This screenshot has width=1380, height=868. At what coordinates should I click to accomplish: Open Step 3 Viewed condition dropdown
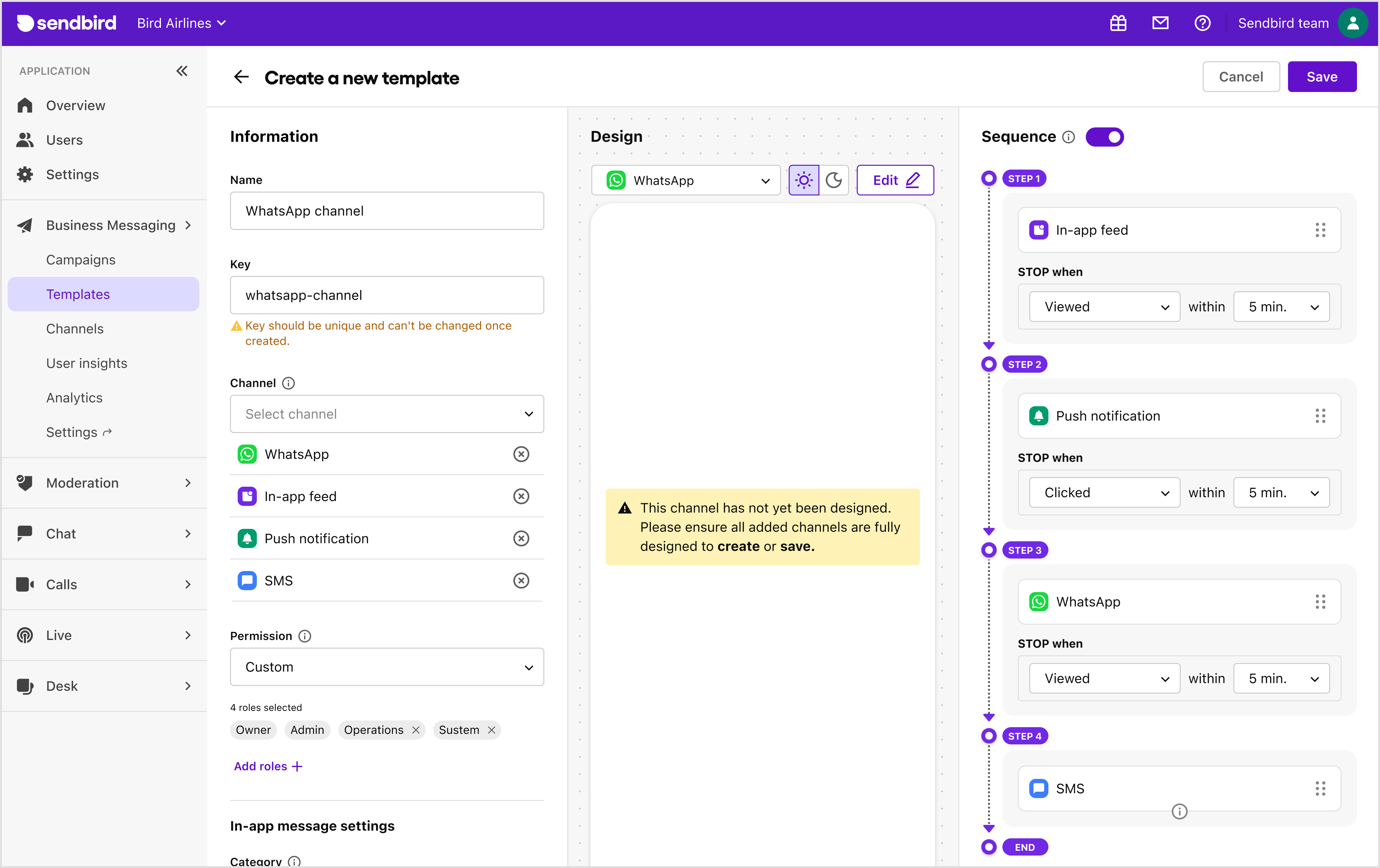click(x=1104, y=678)
